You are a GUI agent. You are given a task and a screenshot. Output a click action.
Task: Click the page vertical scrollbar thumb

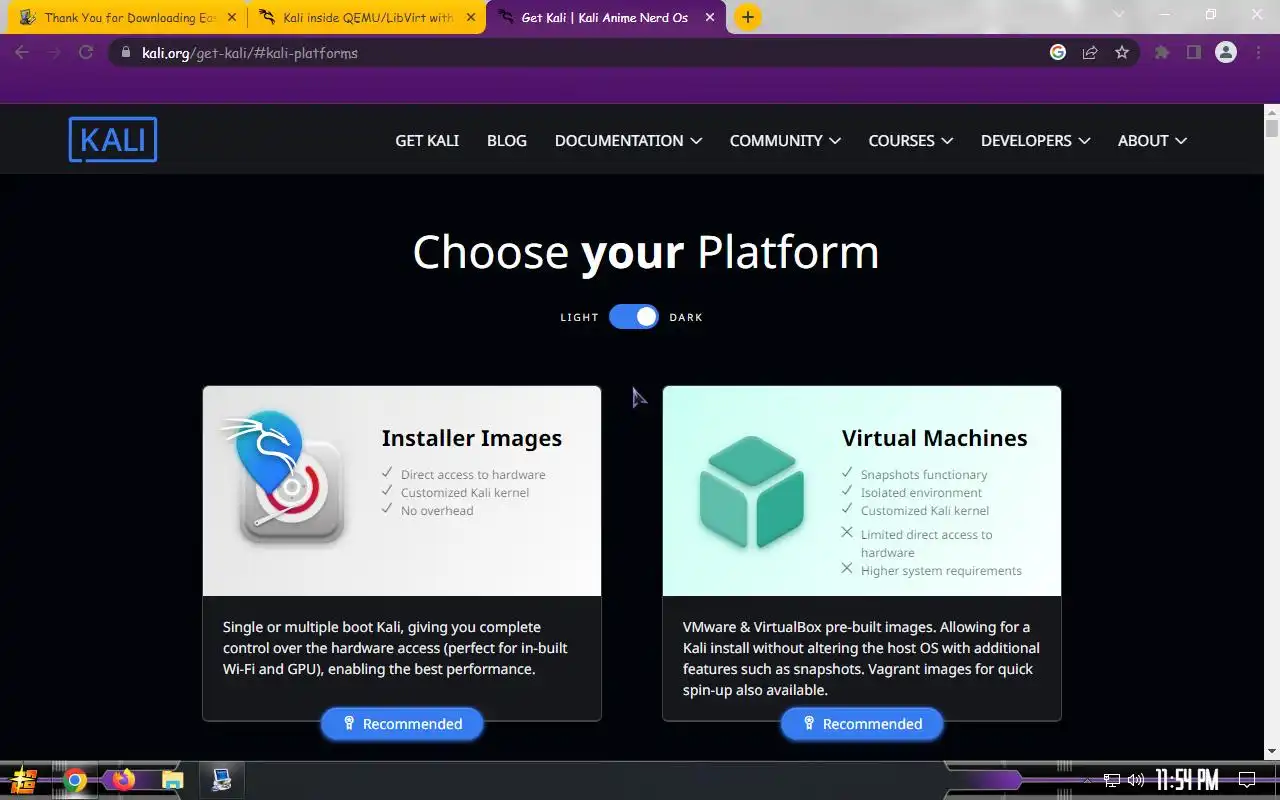point(1272,128)
